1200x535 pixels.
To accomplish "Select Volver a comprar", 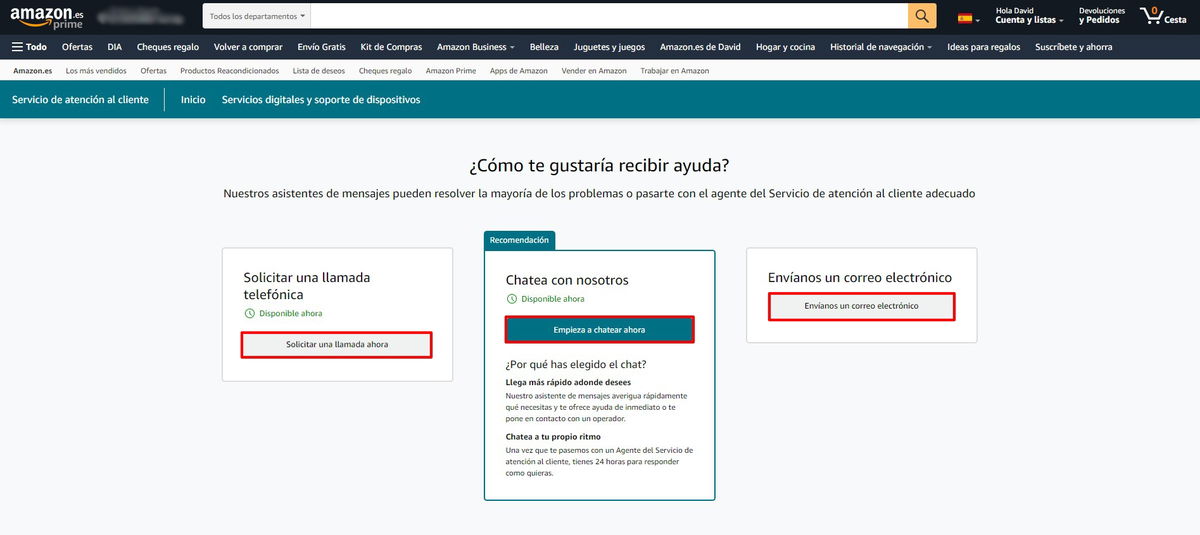I will pyautogui.click(x=248, y=47).
